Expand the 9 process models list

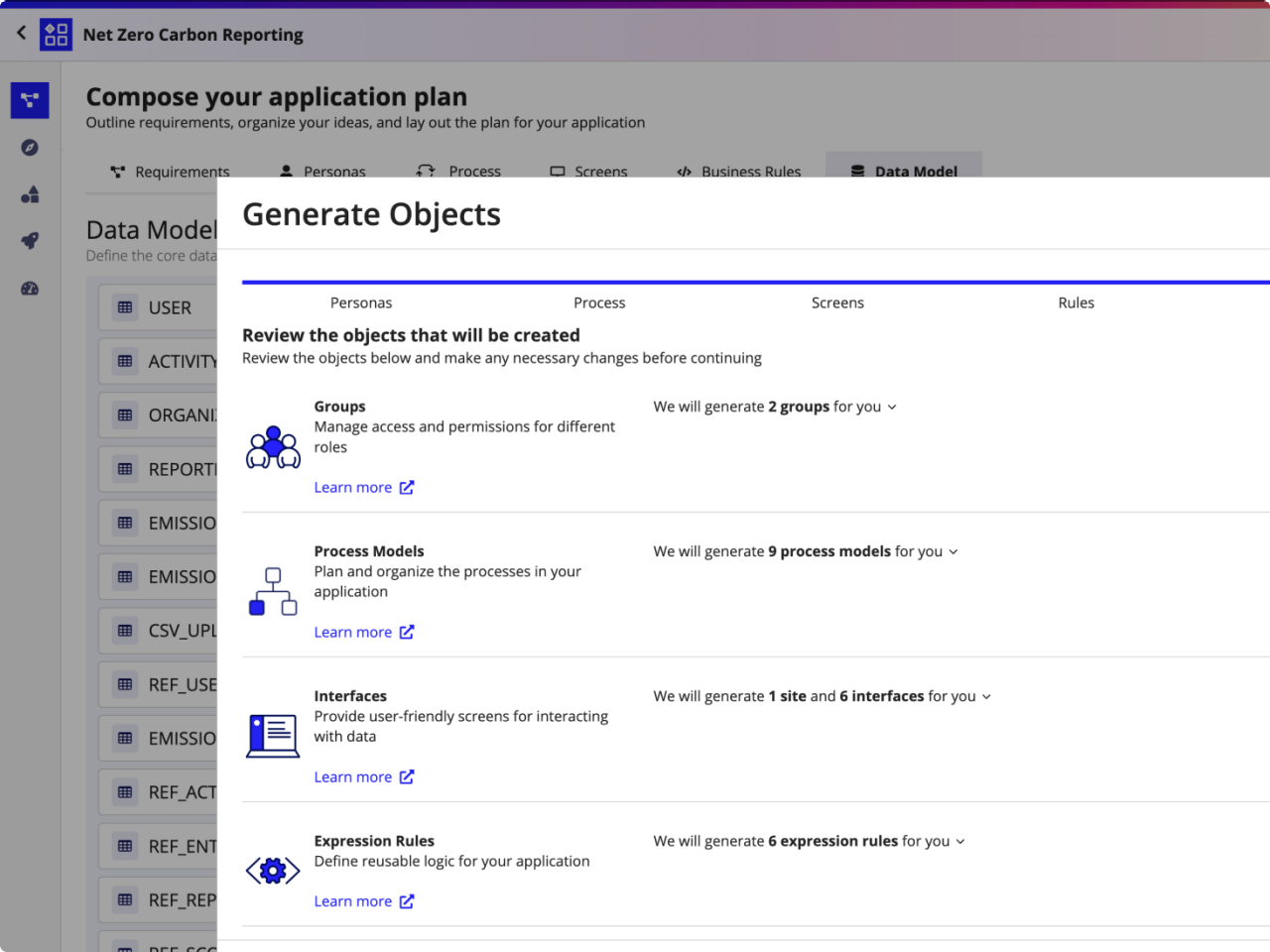pos(952,551)
